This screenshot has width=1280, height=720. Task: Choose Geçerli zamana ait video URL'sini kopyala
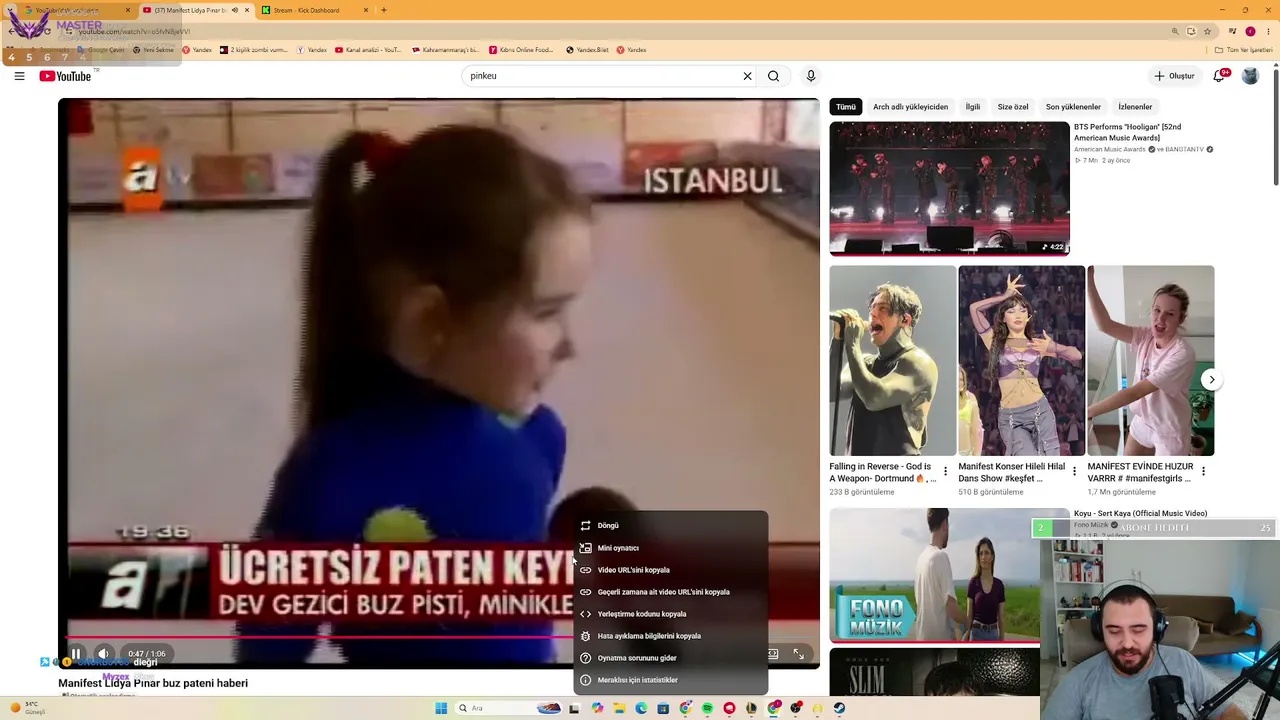click(x=671, y=592)
